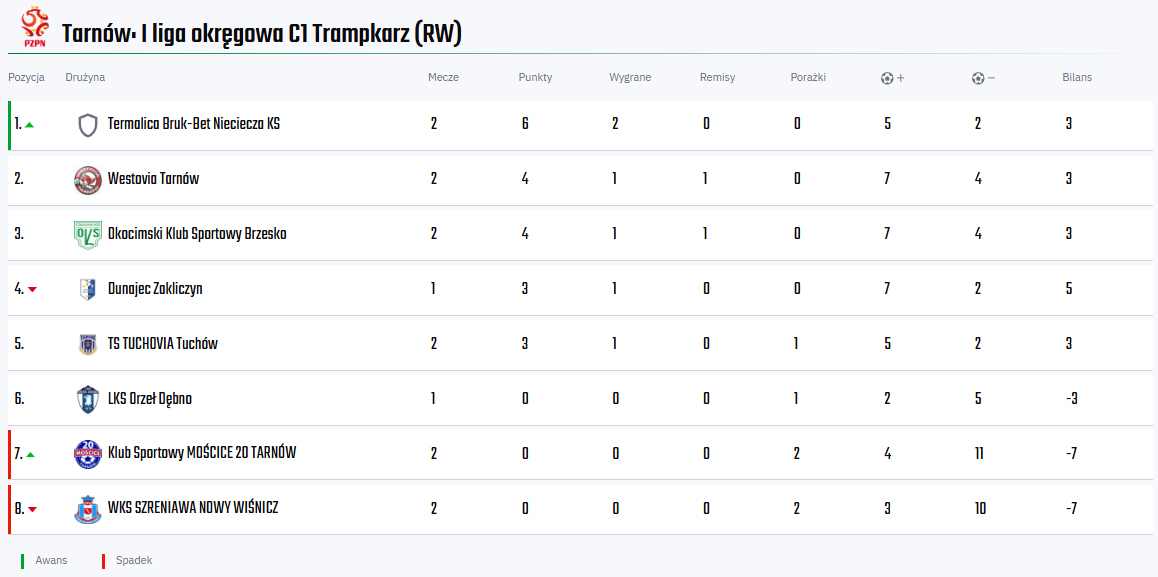Select the TS Tuchovia Tuchów crest
The width and height of the screenshot is (1158, 577).
pos(88,344)
